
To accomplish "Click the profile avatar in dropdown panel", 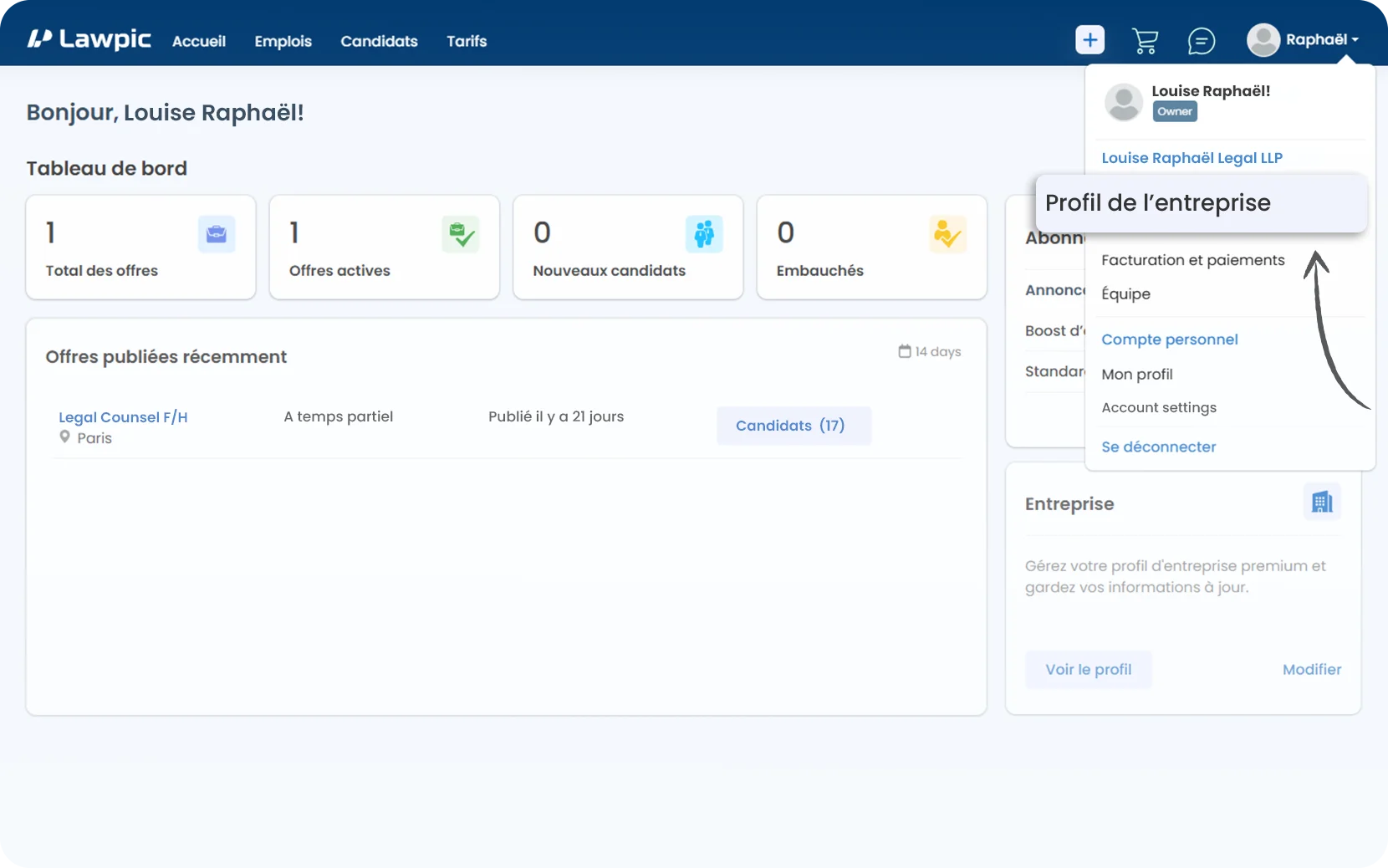I will click(x=1124, y=102).
